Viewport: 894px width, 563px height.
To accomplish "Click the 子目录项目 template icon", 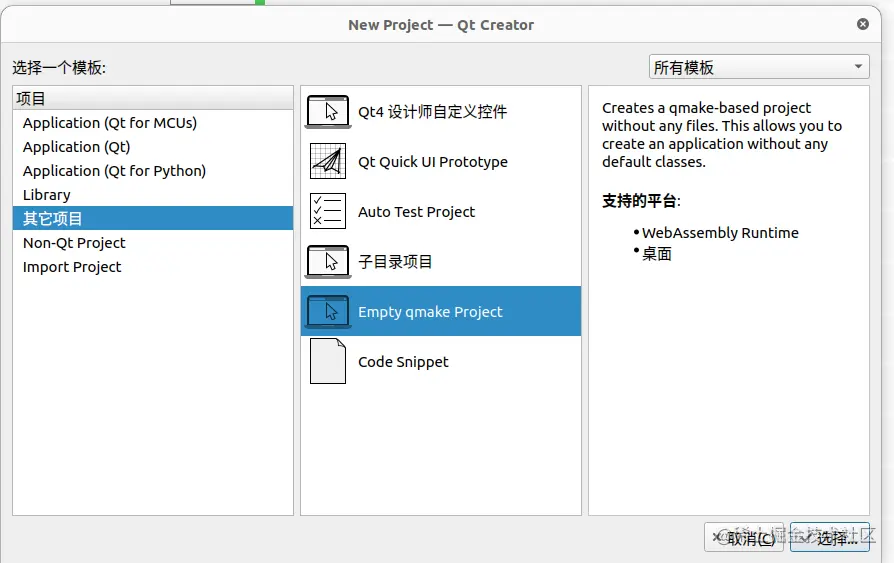I will [x=328, y=262].
